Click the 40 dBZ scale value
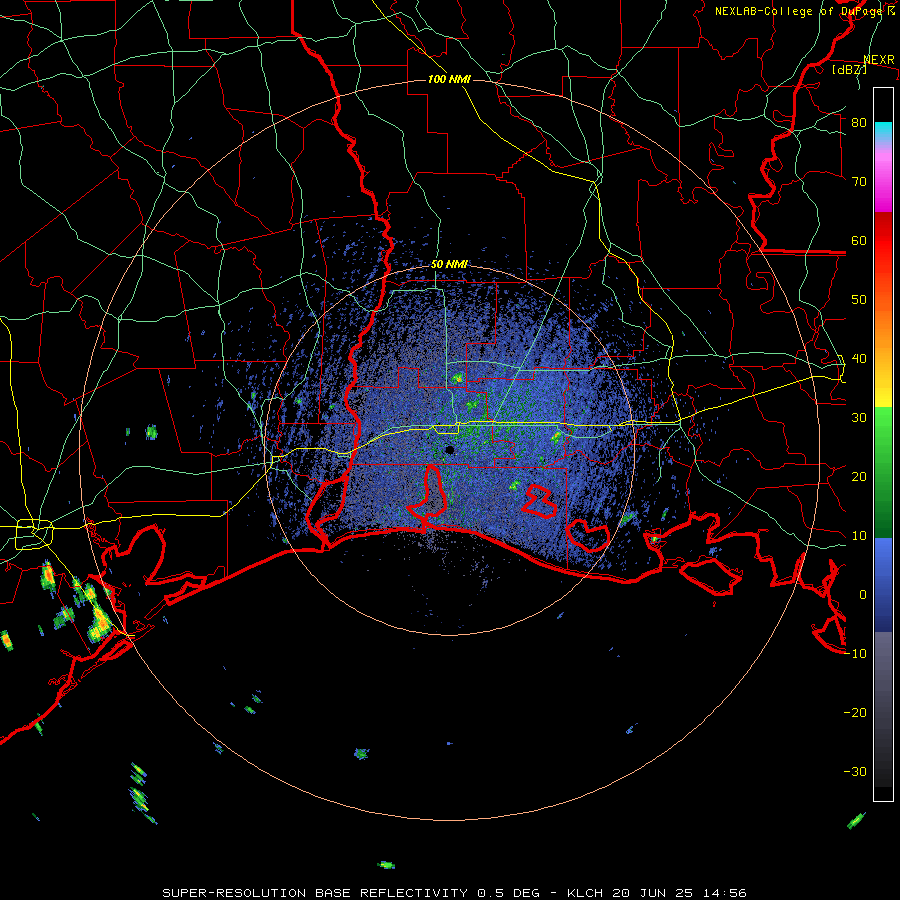The width and height of the screenshot is (900, 900). tap(859, 358)
